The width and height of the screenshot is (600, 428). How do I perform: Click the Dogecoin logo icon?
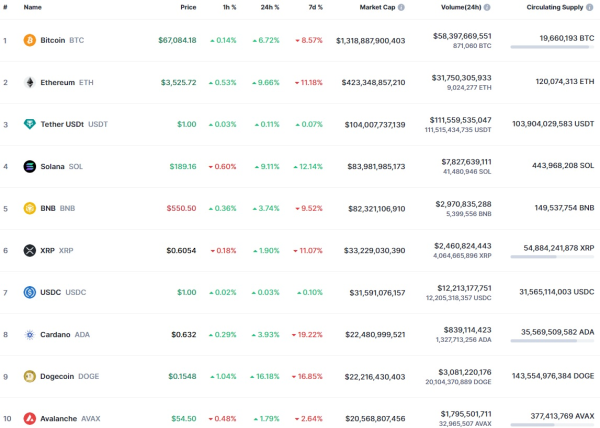tap(29, 377)
